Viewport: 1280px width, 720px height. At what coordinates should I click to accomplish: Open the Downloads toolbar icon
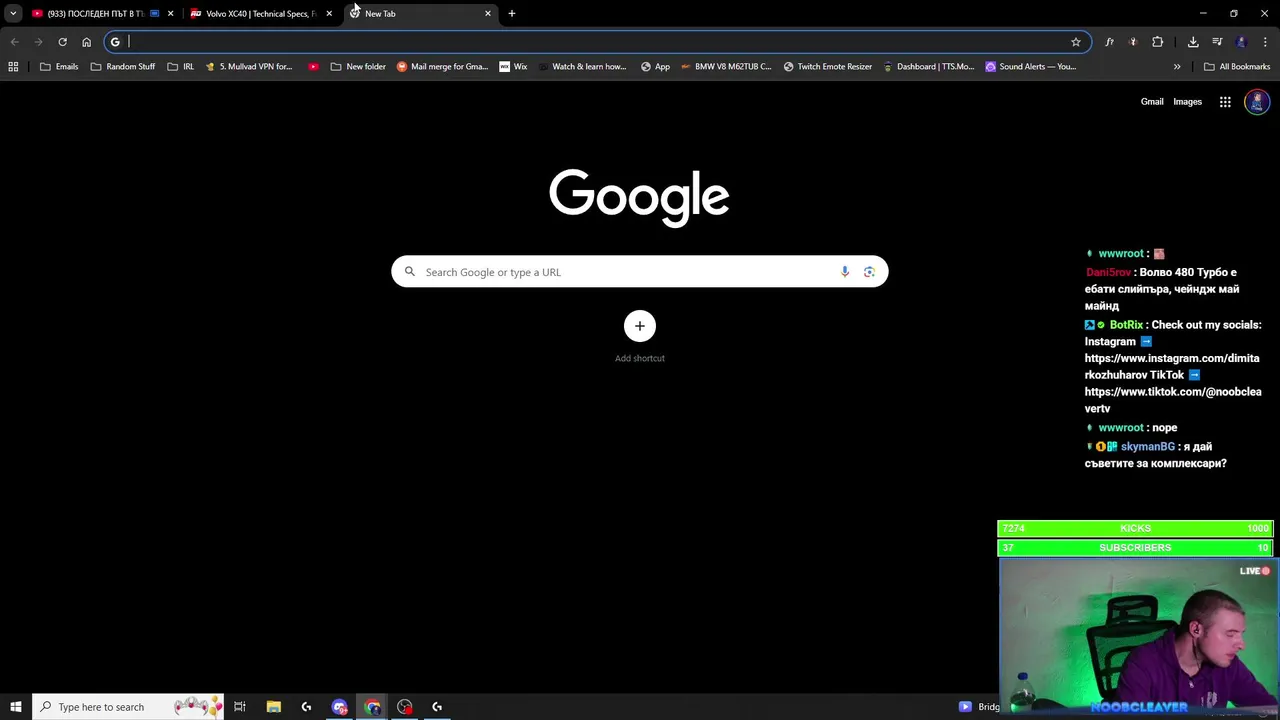click(x=1193, y=42)
